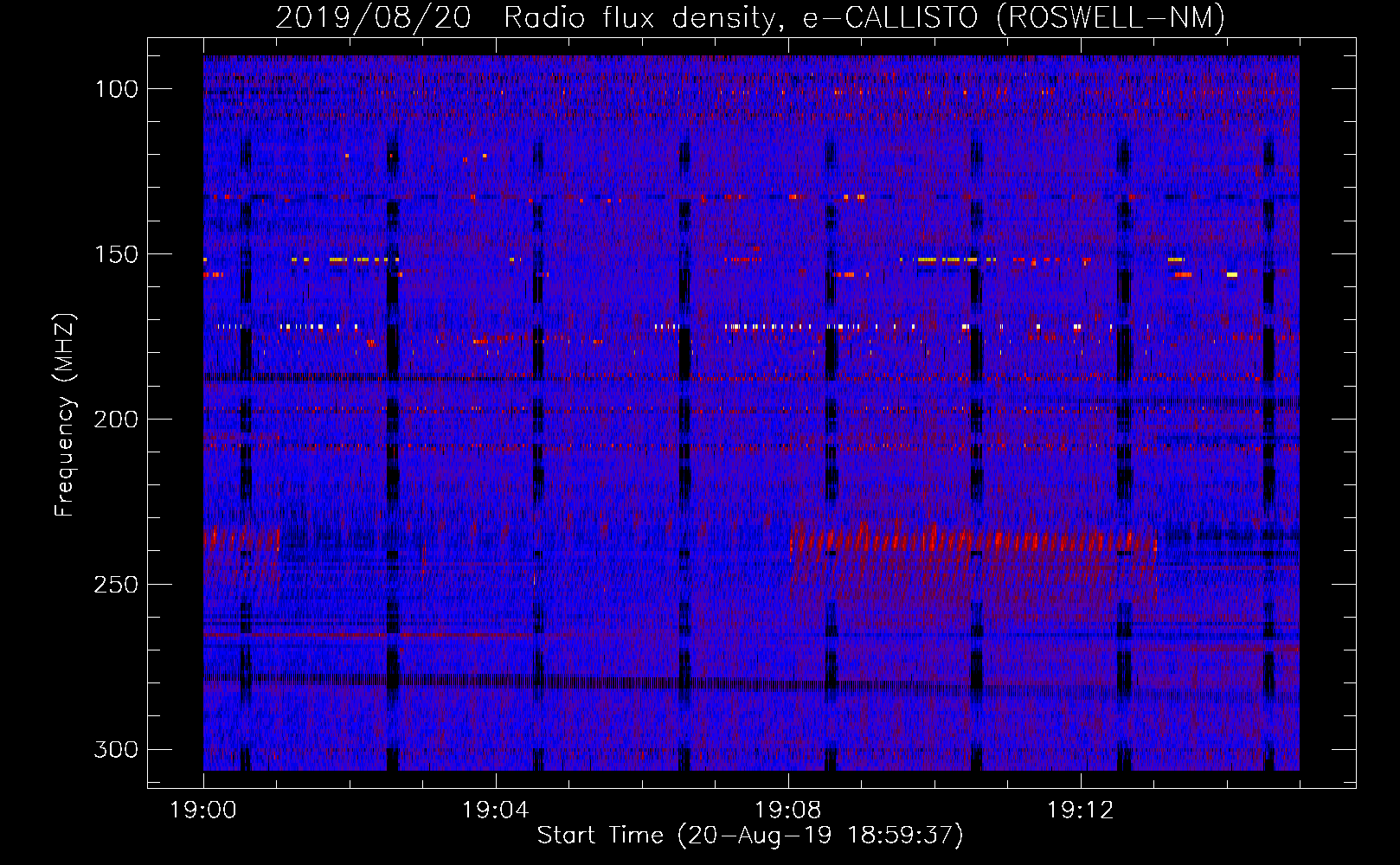The height and width of the screenshot is (865, 1400).
Task: Click the 19:08 time tick label
Action: 787,811
